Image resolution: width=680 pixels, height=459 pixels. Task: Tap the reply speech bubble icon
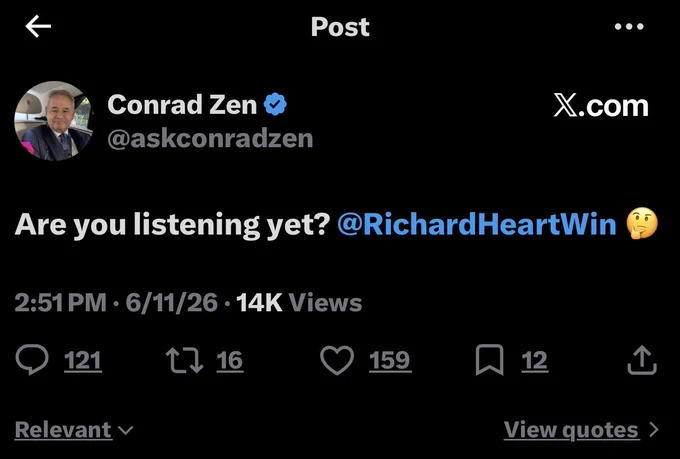point(32,360)
